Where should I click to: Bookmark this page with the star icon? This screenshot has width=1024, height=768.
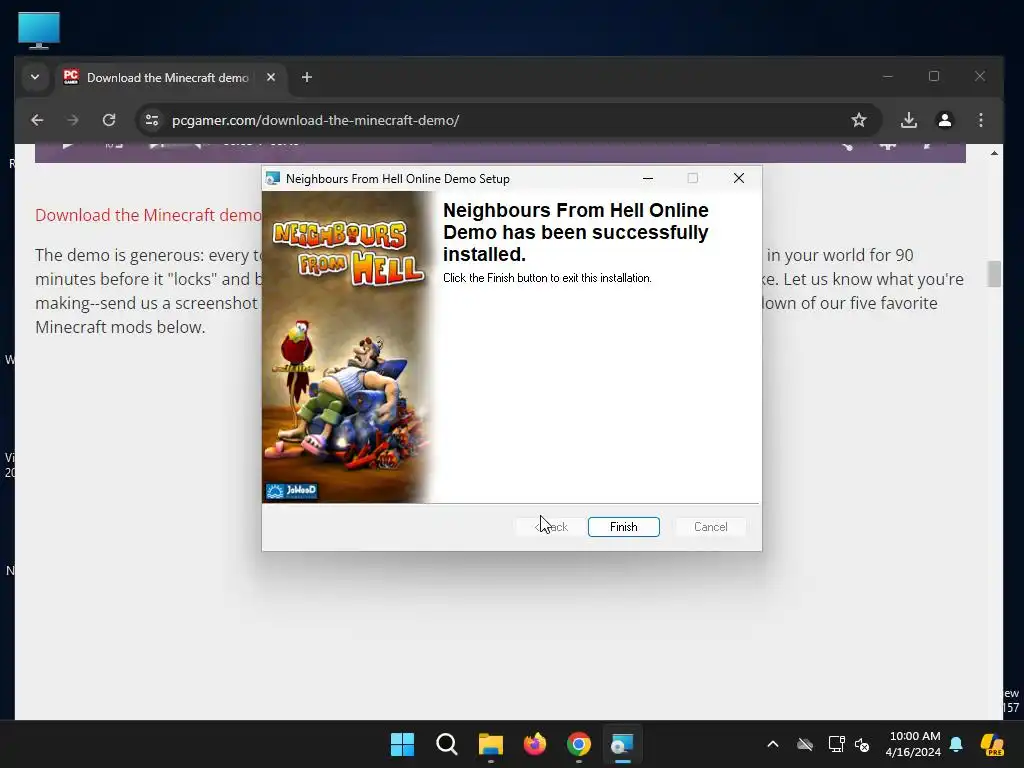859,120
